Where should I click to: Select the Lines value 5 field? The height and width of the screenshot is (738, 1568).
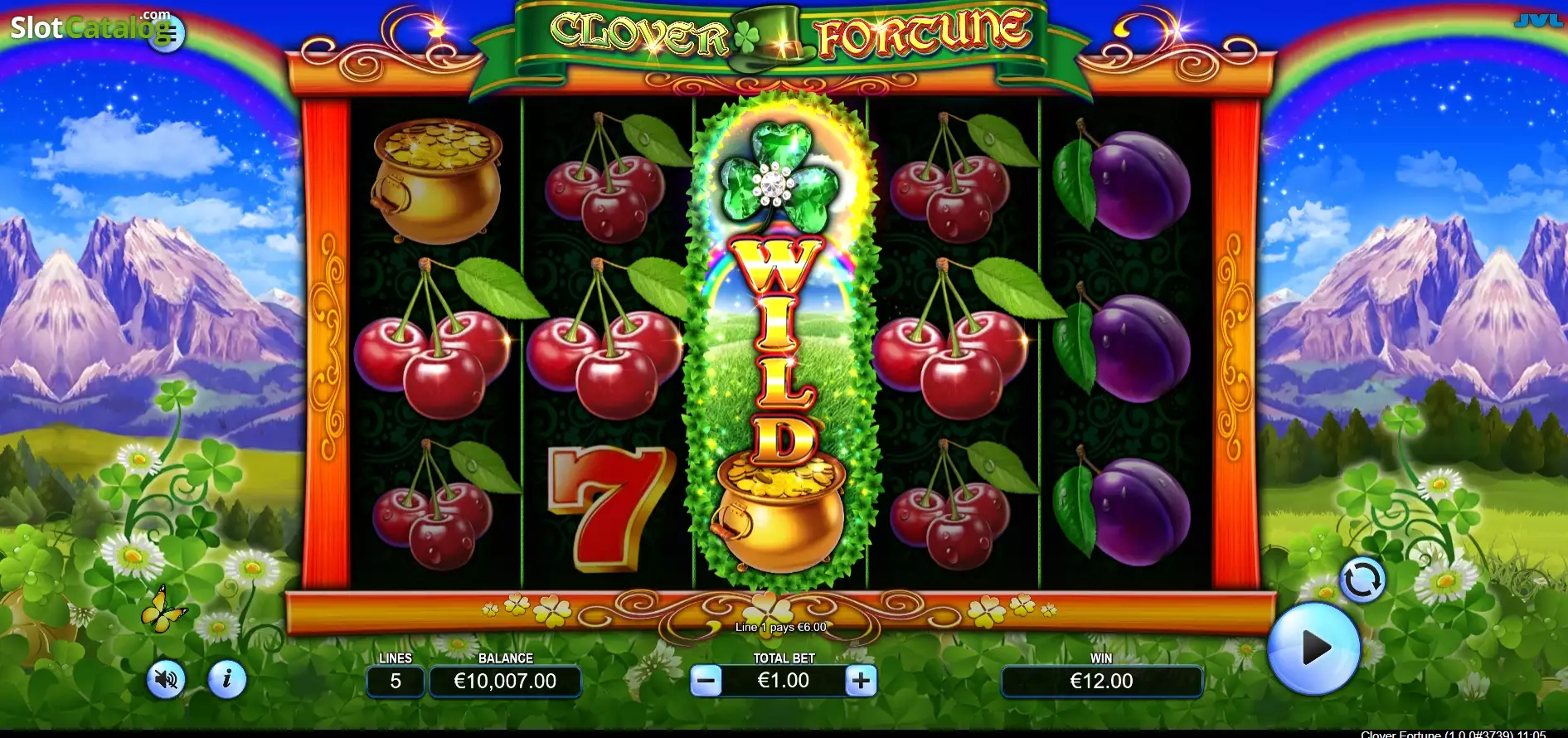pyautogui.click(x=396, y=682)
